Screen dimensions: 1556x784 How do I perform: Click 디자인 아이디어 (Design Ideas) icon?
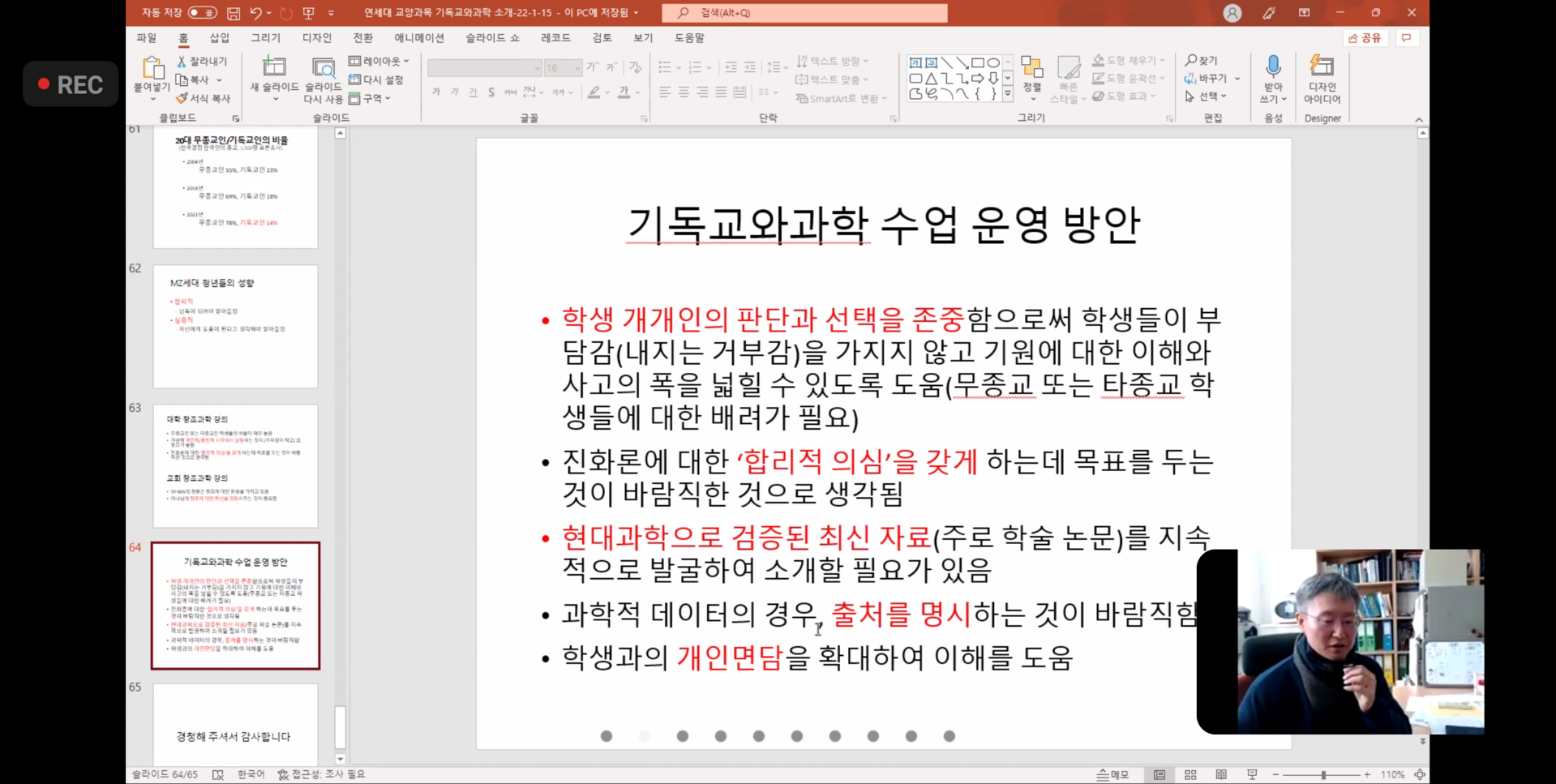pos(1322,66)
